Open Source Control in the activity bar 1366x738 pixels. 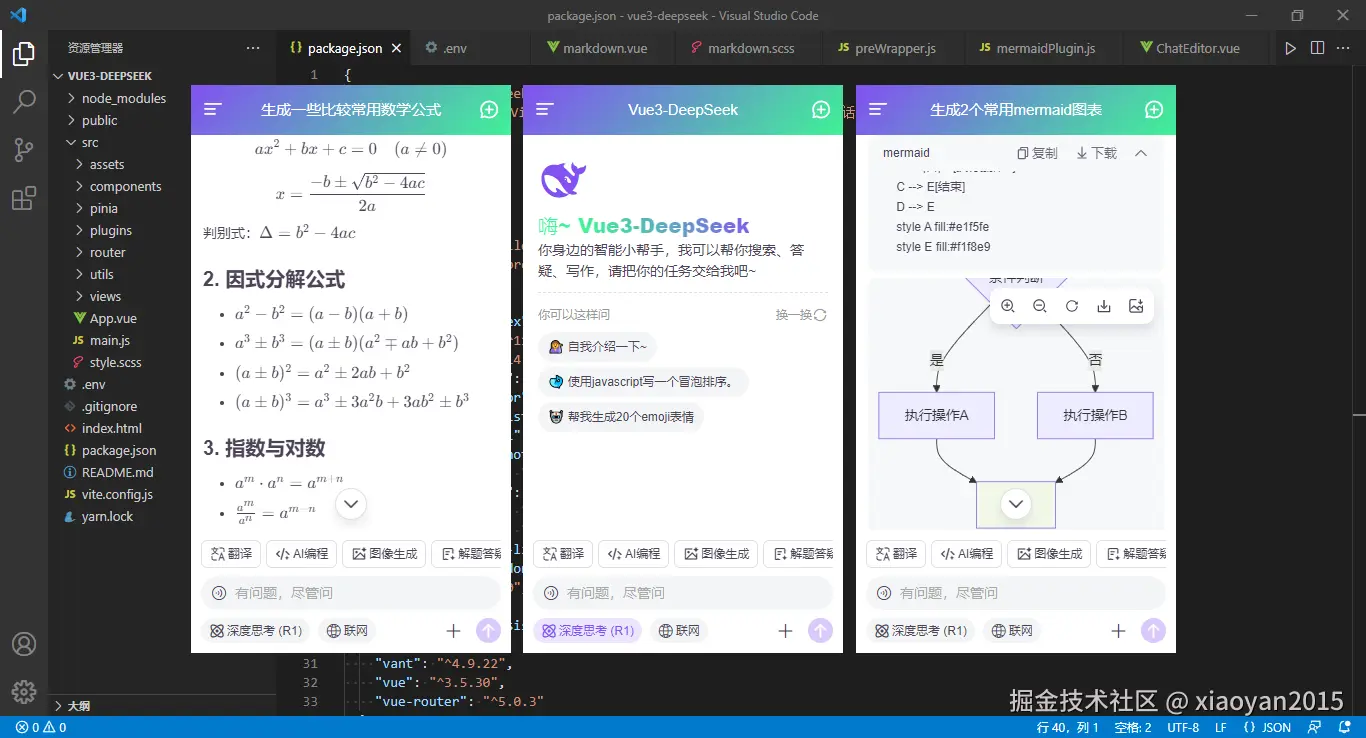[24, 150]
